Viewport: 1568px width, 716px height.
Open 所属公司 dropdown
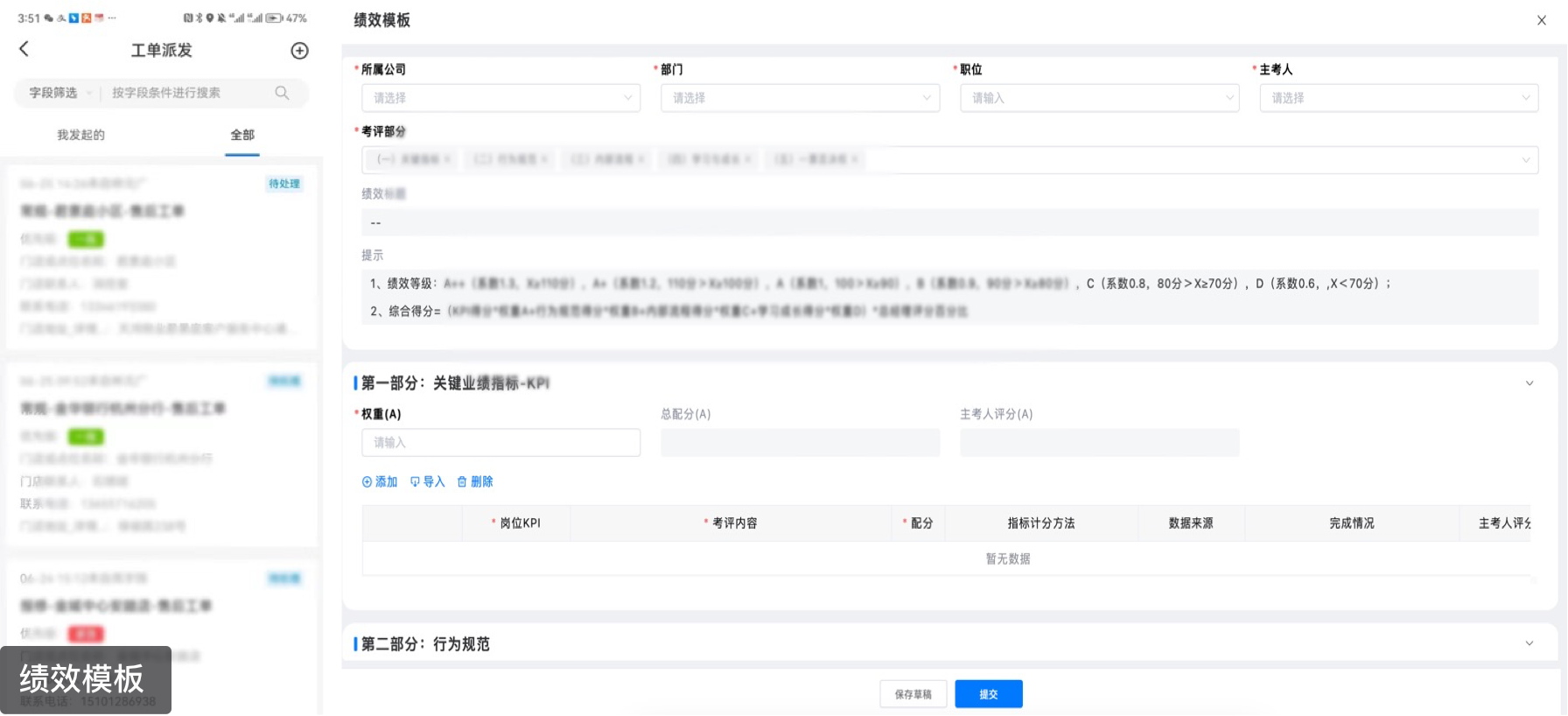tap(500, 98)
